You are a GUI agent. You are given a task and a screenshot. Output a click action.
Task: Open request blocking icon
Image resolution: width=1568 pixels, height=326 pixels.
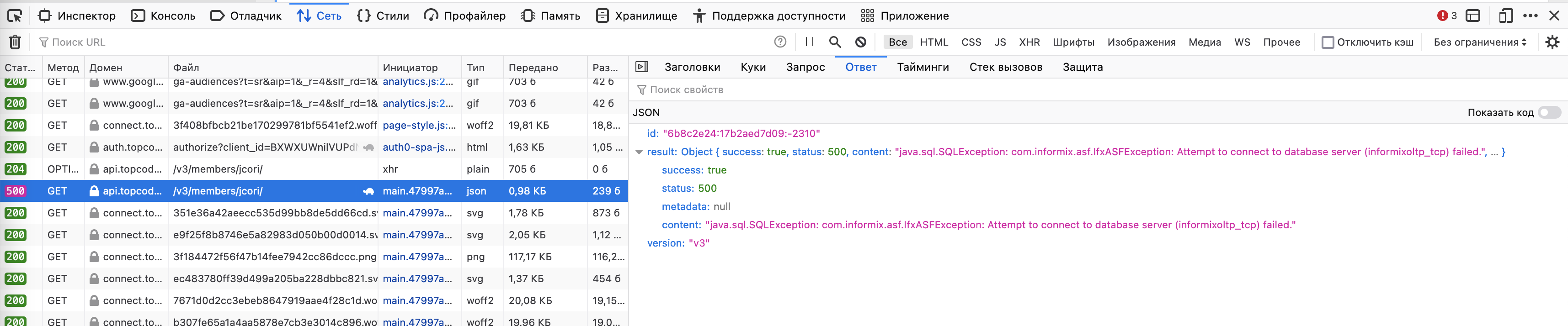click(861, 42)
